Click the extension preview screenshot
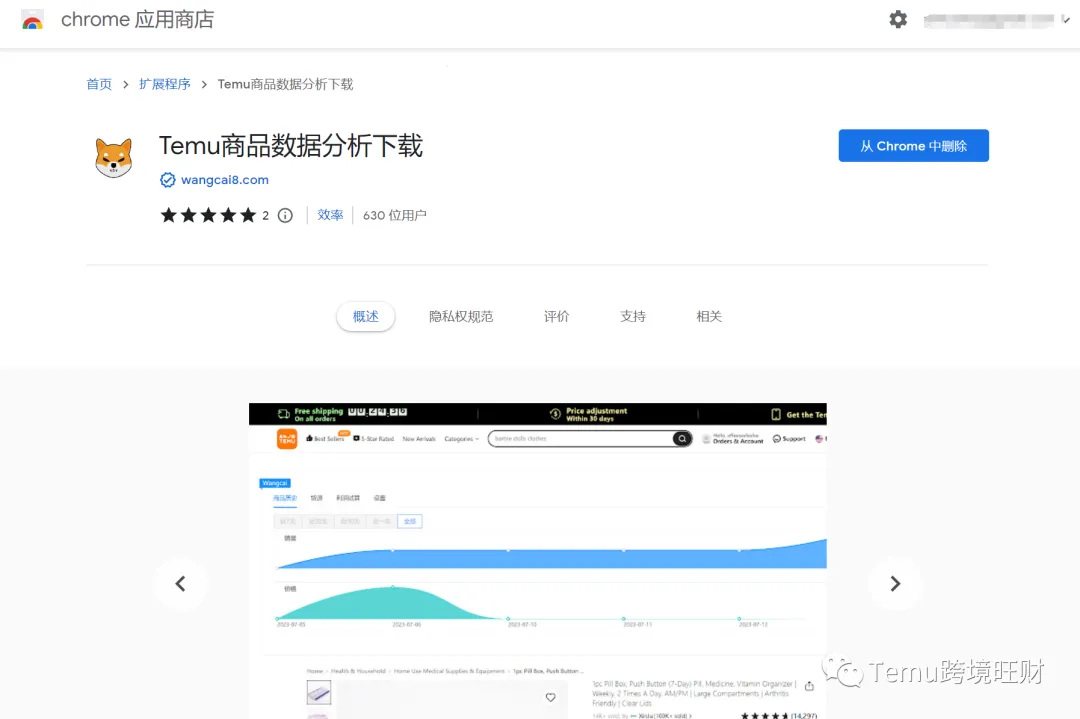This screenshot has width=1080, height=719. 537,561
